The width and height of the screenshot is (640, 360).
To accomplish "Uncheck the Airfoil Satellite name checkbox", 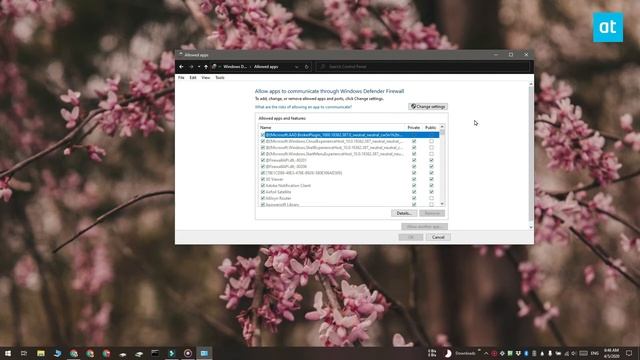I will click(x=263, y=192).
